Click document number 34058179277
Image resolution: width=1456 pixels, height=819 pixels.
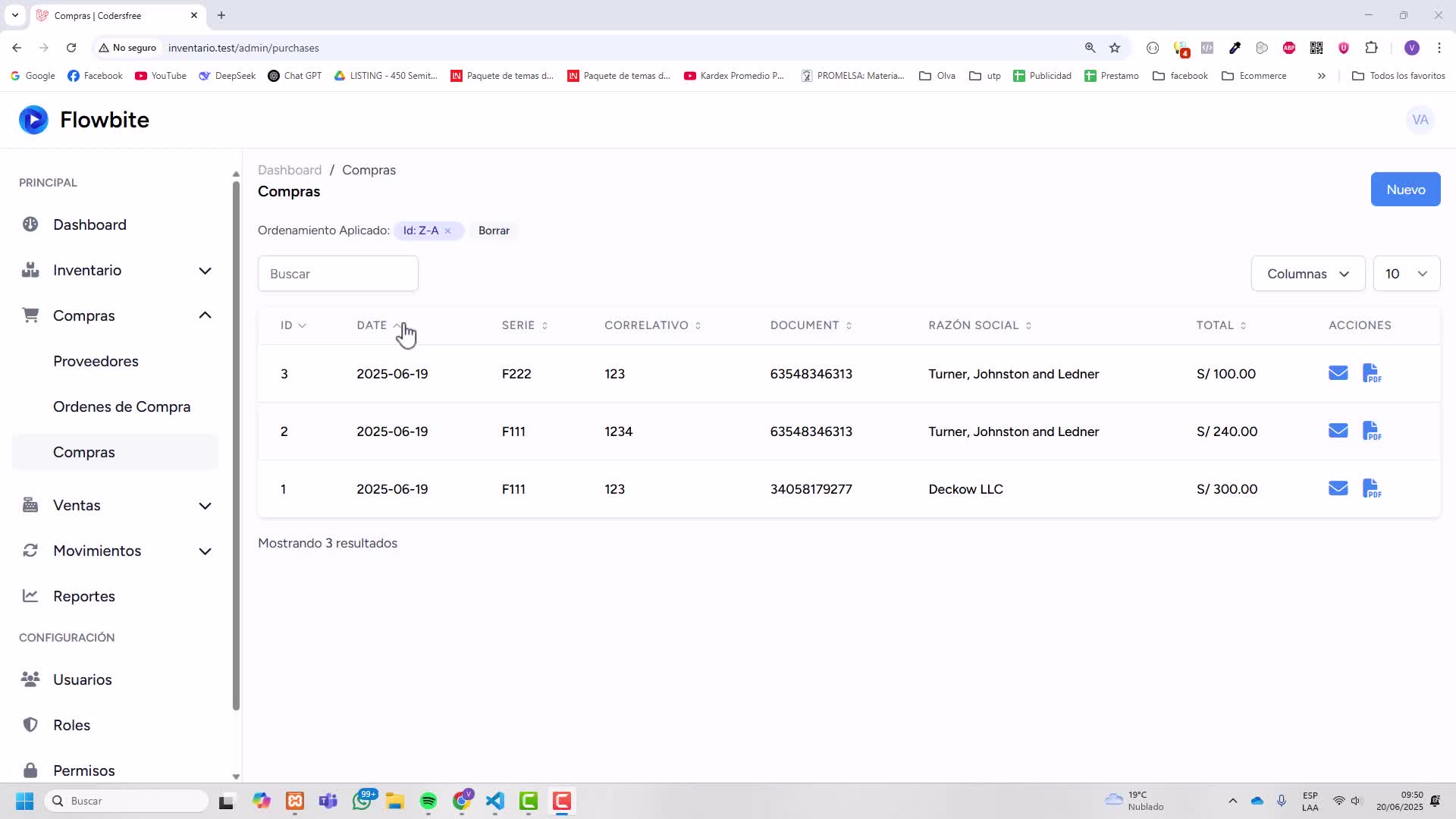pos(811,489)
